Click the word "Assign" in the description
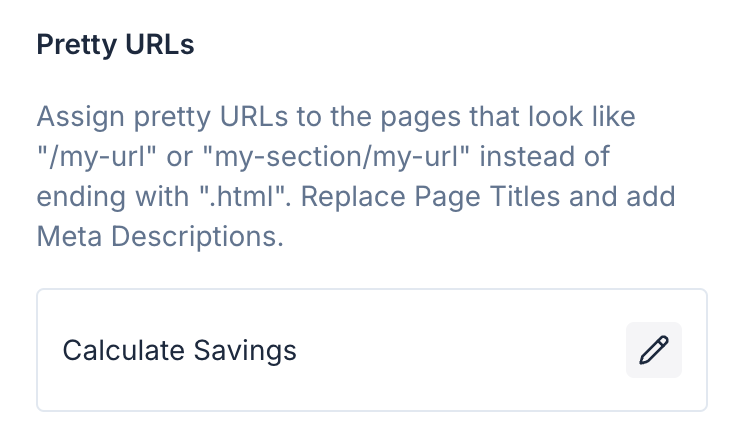The width and height of the screenshot is (744, 438). [77, 117]
